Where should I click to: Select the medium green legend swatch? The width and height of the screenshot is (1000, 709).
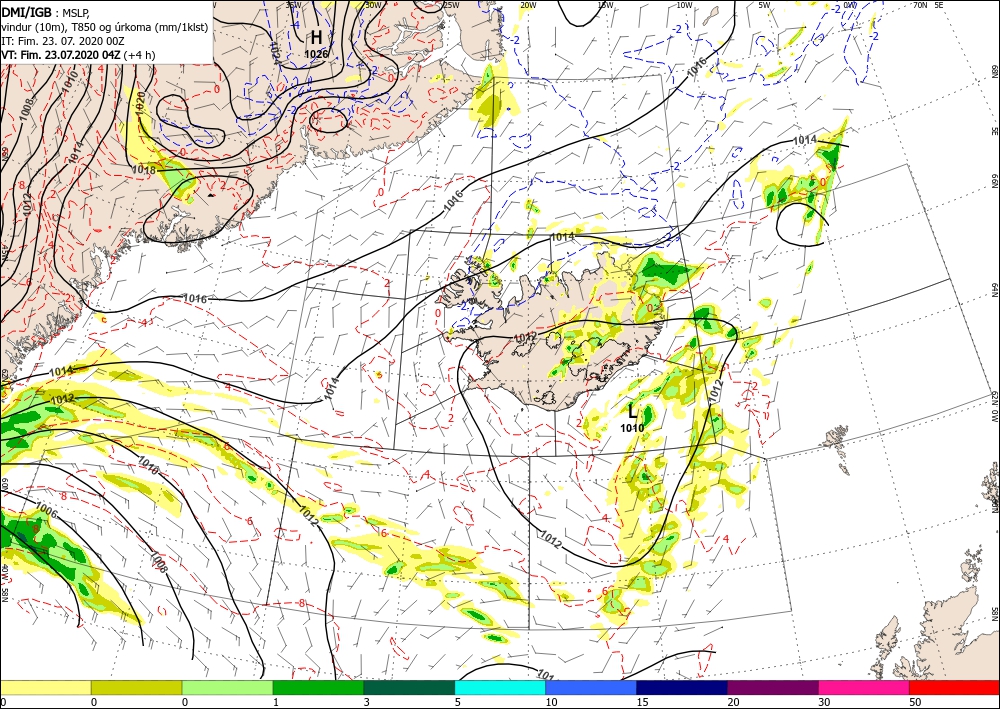tap(318, 687)
